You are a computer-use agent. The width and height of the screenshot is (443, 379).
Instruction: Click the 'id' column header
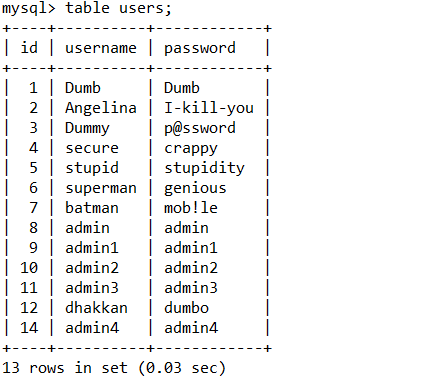point(29,47)
